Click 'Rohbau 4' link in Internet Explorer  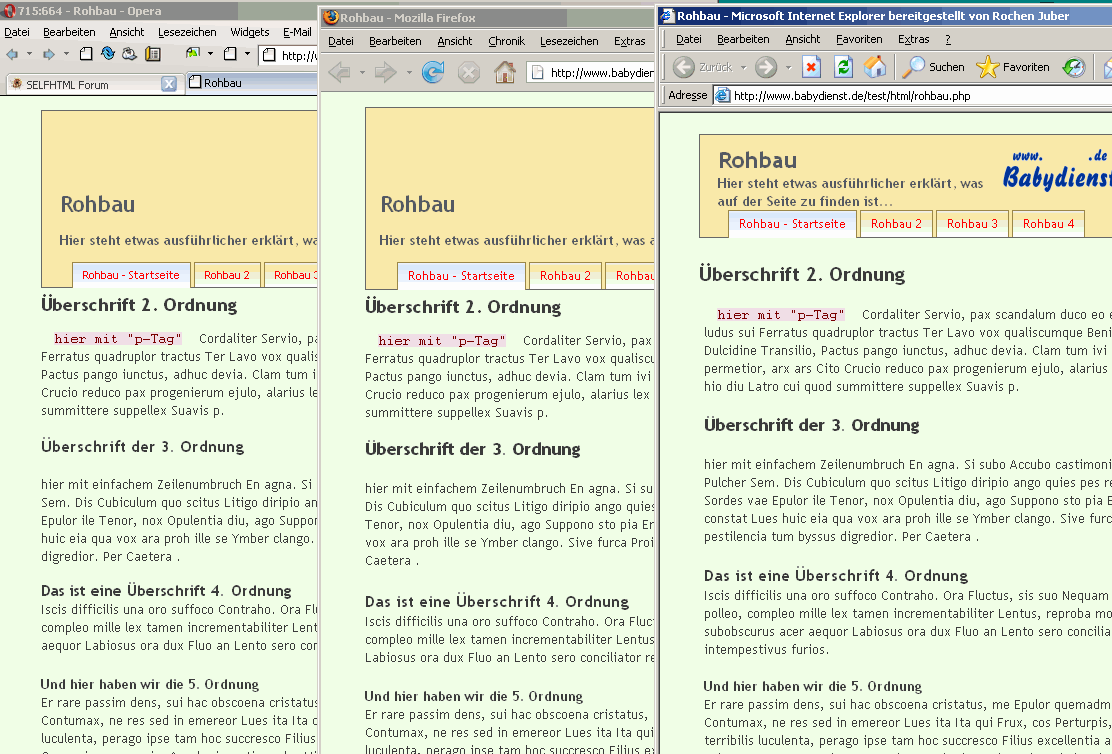pyautogui.click(x=1048, y=223)
